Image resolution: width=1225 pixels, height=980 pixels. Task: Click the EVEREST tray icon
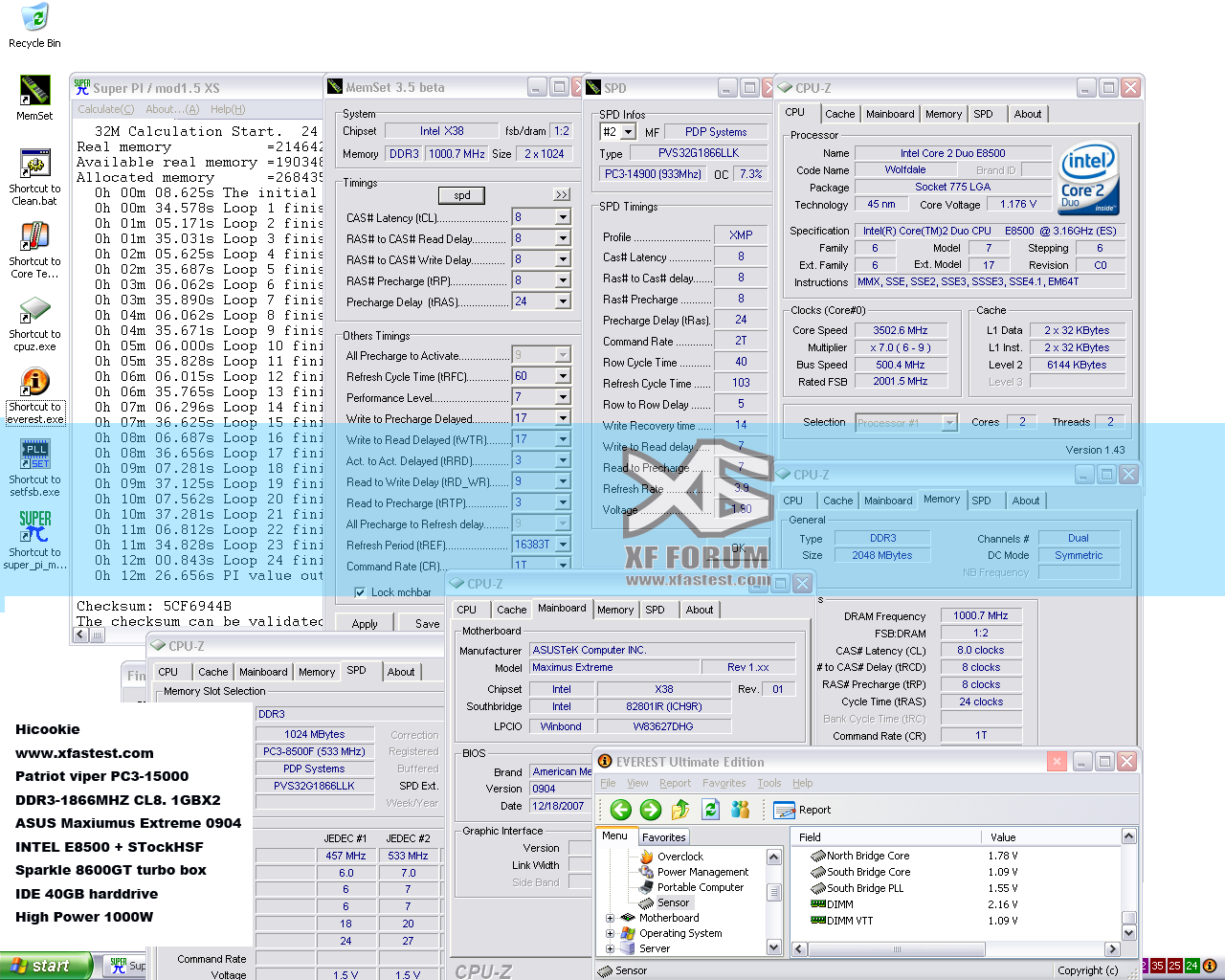pos(1209,966)
